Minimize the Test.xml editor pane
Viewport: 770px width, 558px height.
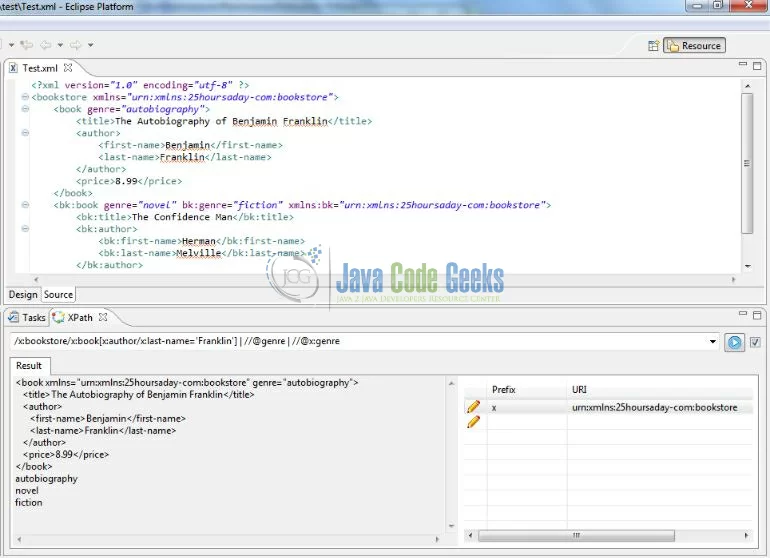tap(742, 64)
